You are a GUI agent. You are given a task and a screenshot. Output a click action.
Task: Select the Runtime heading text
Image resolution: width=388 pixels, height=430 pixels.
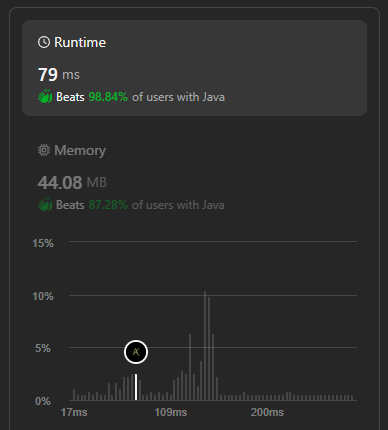tap(80, 43)
